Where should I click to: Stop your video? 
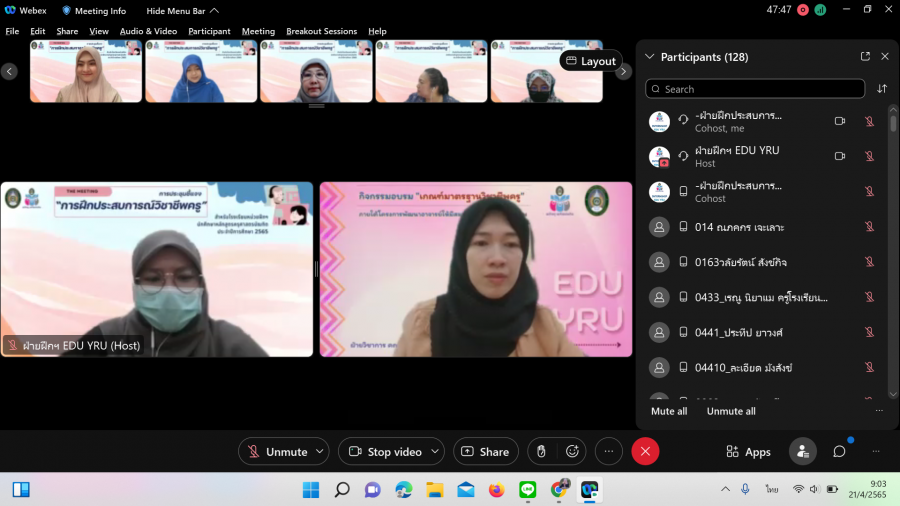pyautogui.click(x=385, y=452)
